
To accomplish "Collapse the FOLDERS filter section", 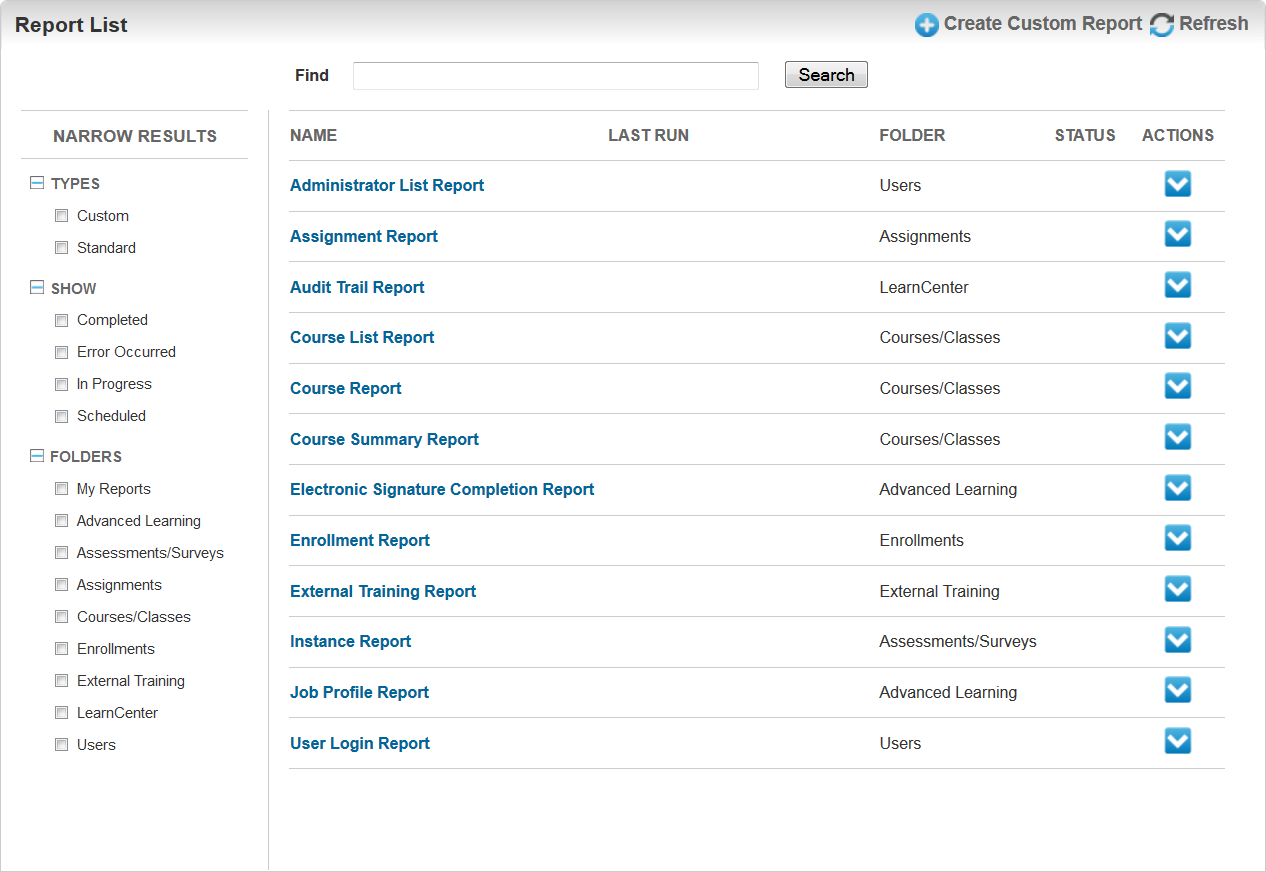I will 37,456.
